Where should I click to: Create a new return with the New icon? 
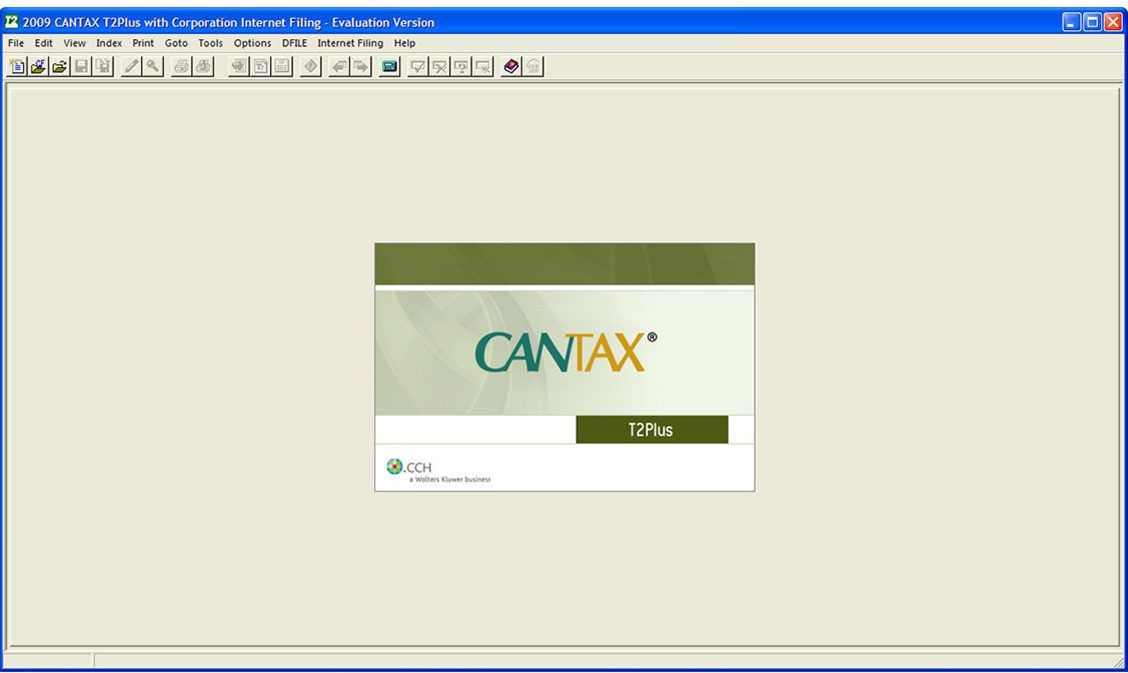coord(15,67)
